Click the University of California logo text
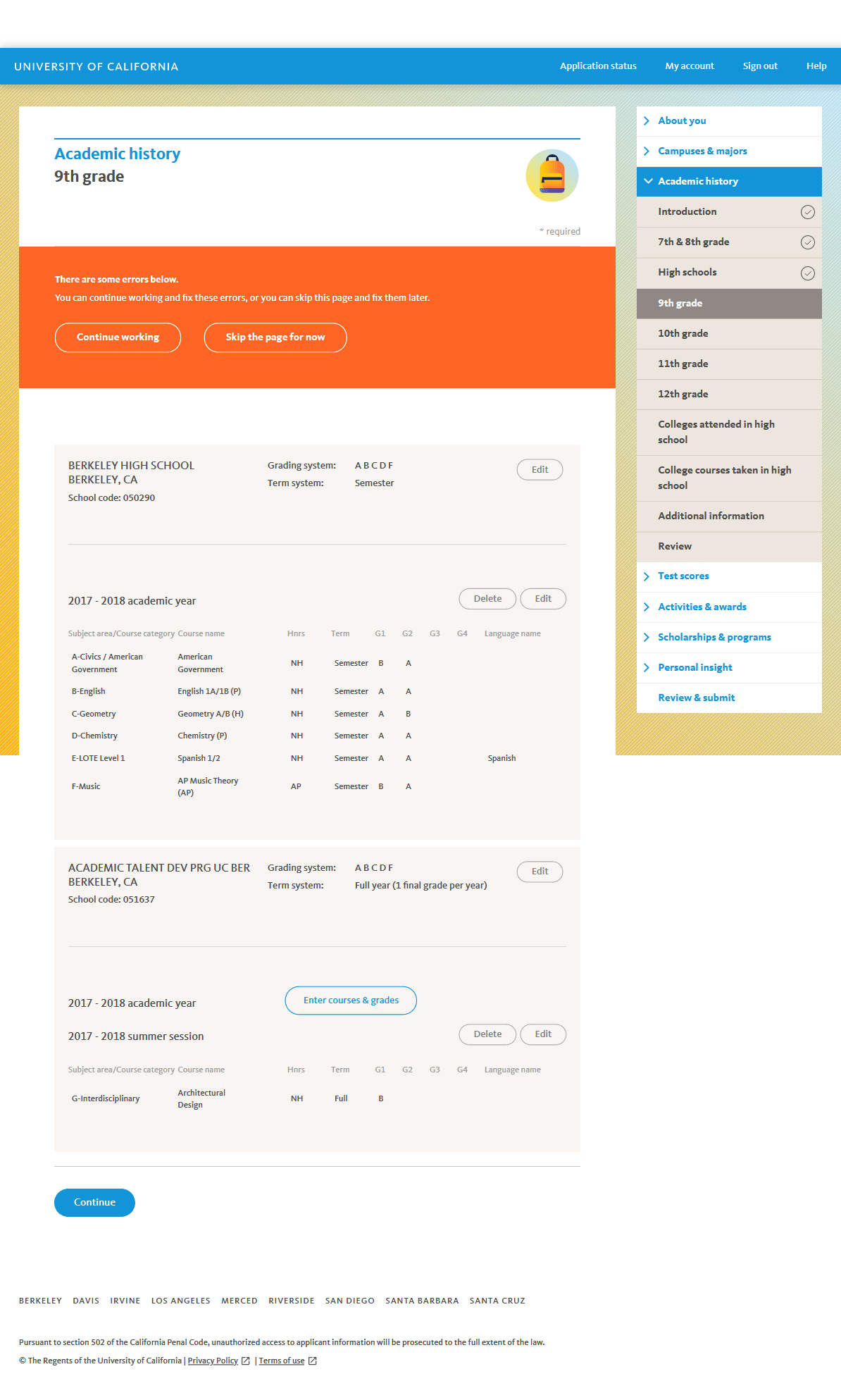This screenshot has width=841, height=1400. (x=96, y=67)
